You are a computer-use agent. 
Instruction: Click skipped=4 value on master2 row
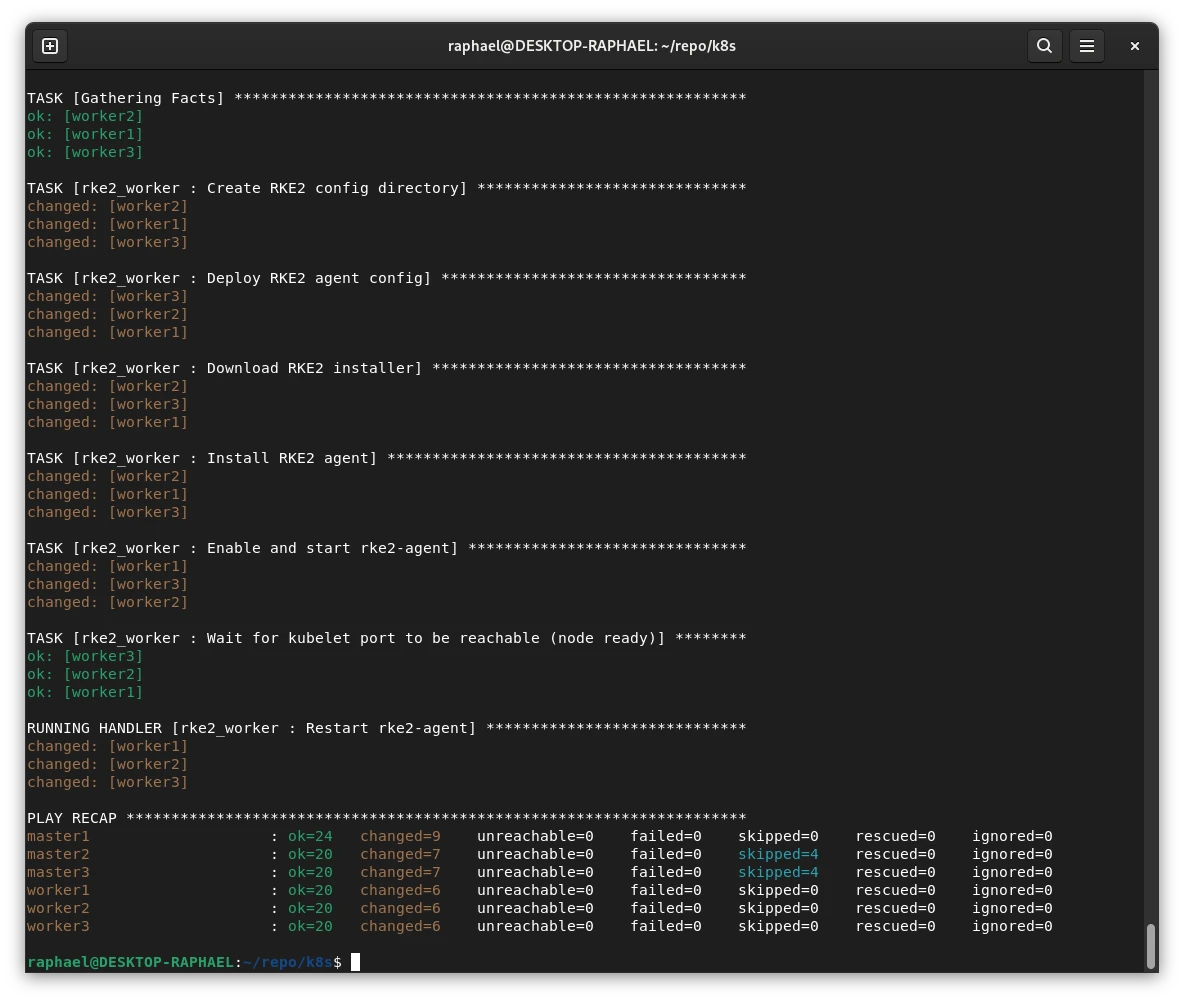[x=778, y=854]
